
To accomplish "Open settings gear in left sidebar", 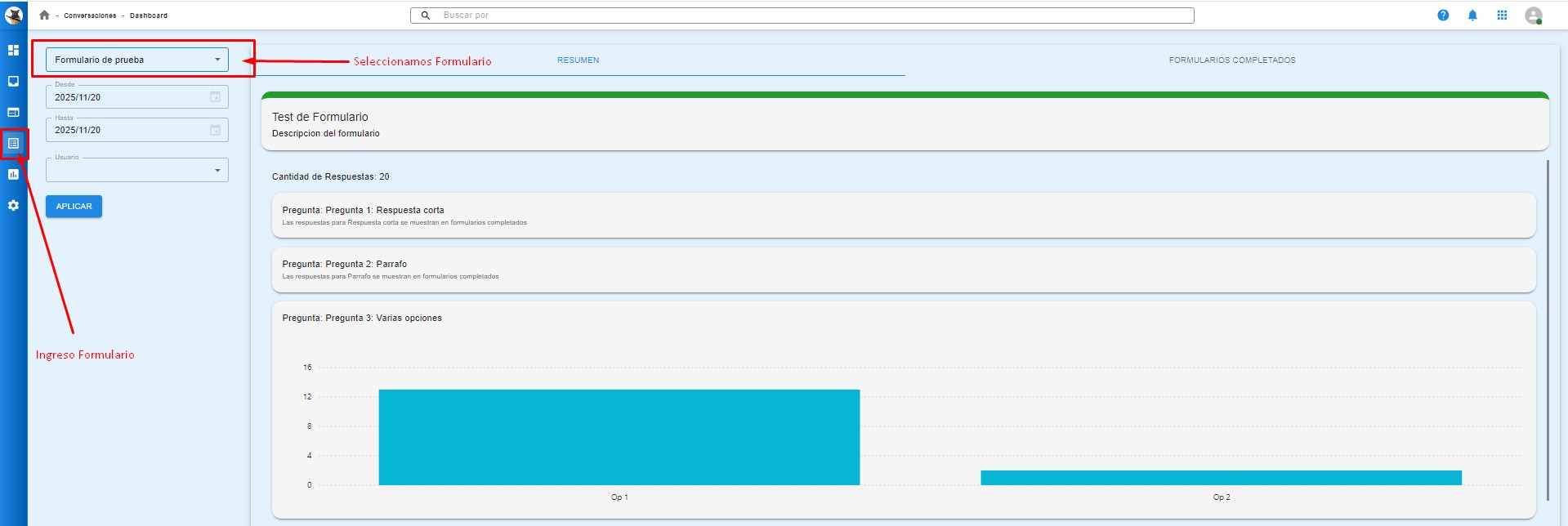I will 13,206.
